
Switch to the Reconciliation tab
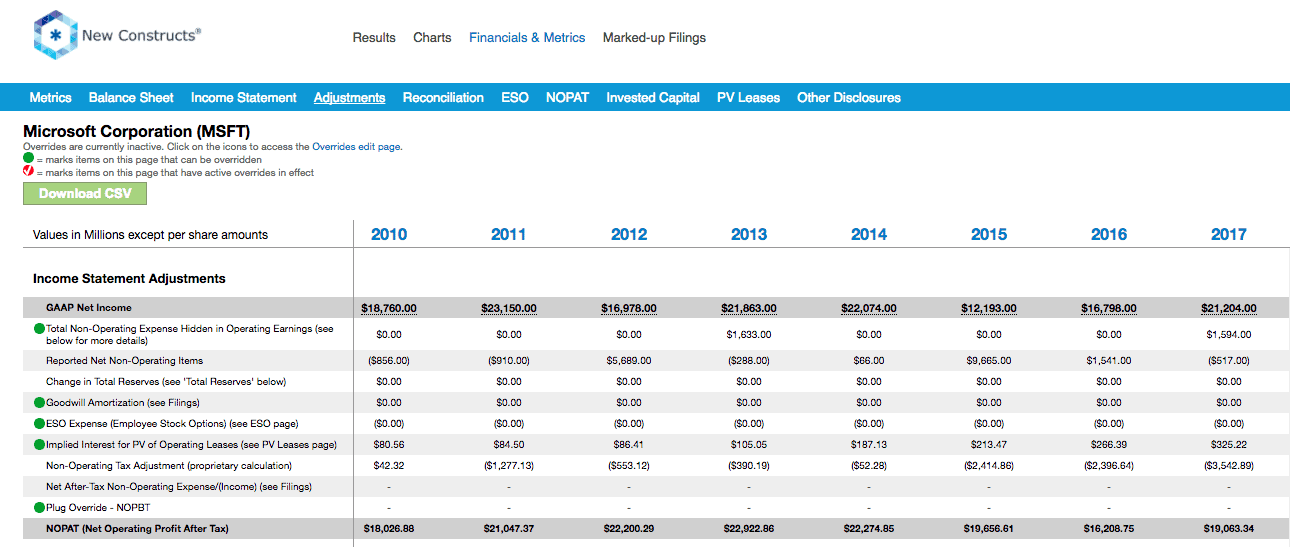(443, 97)
